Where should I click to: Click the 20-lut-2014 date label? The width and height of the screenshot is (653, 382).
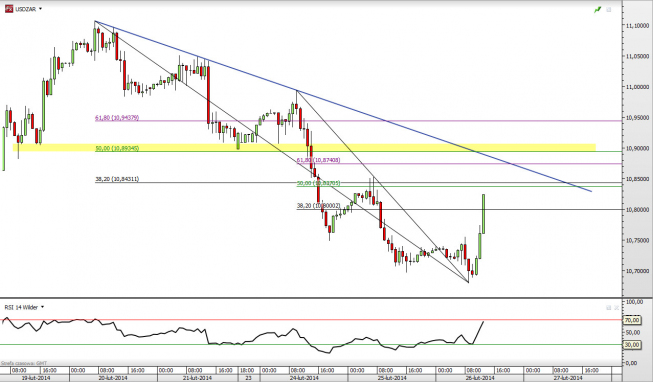point(113,378)
